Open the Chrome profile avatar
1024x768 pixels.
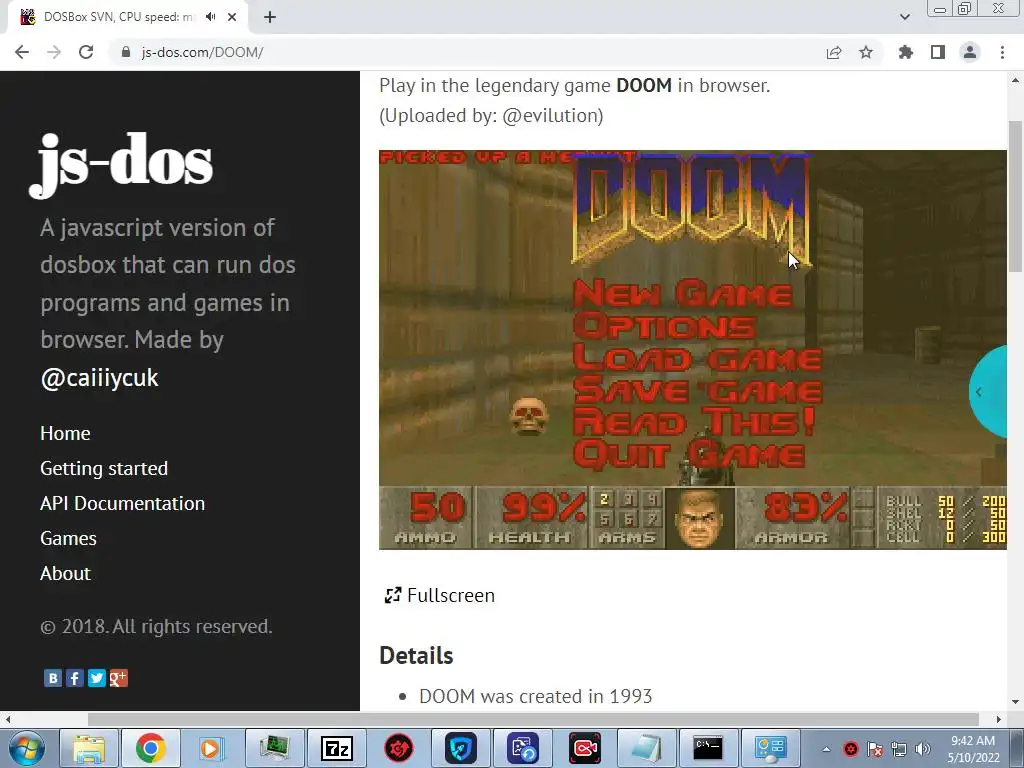pos(969,52)
